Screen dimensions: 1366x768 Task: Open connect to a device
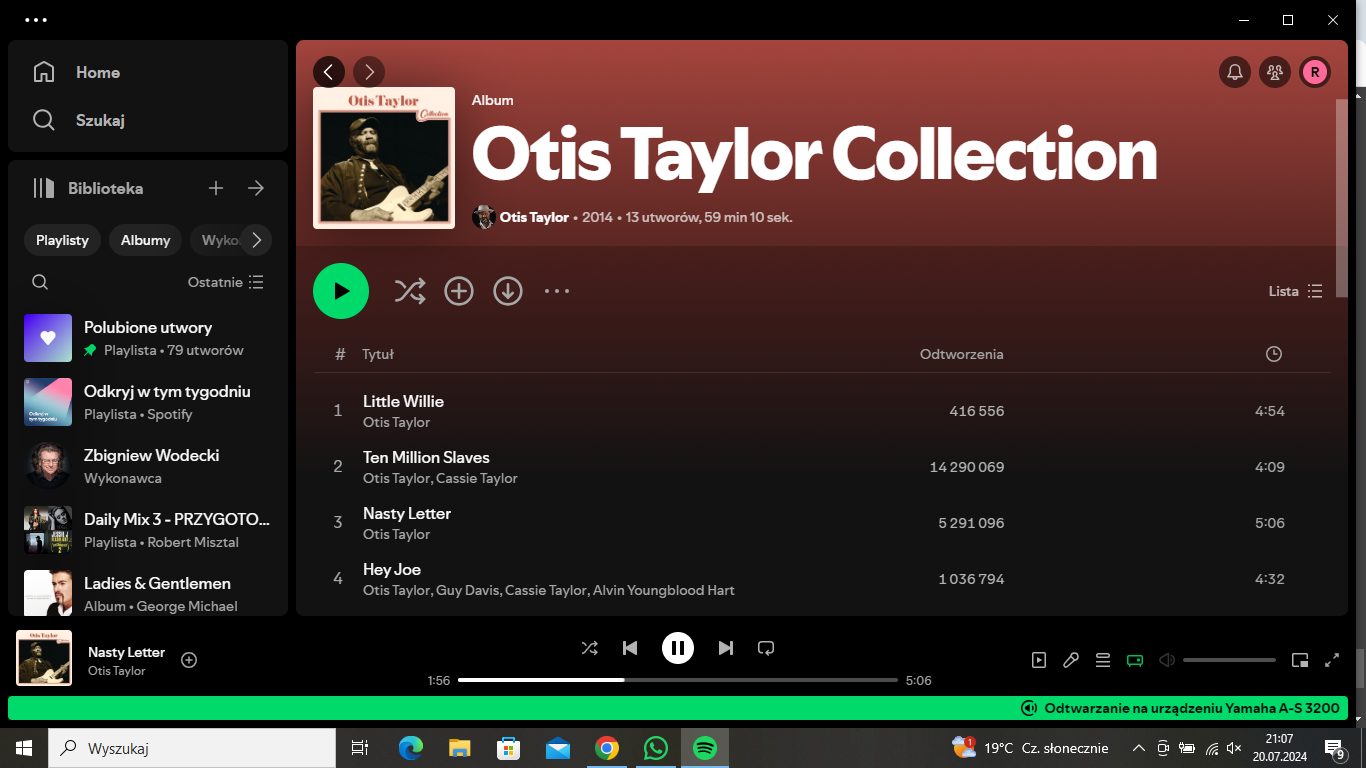1135,660
